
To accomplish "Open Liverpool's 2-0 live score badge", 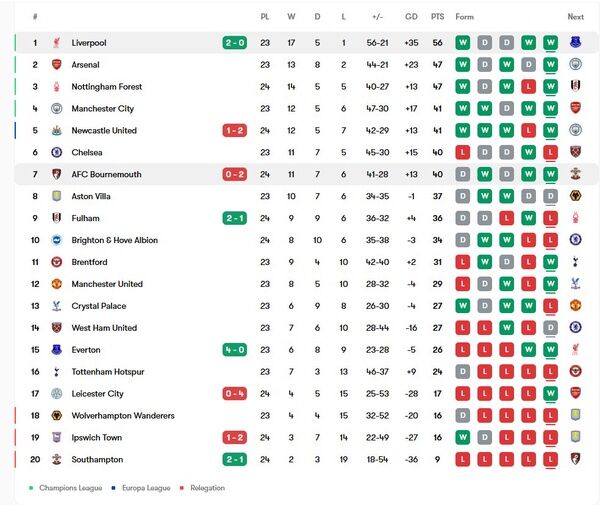I will tap(235, 43).
